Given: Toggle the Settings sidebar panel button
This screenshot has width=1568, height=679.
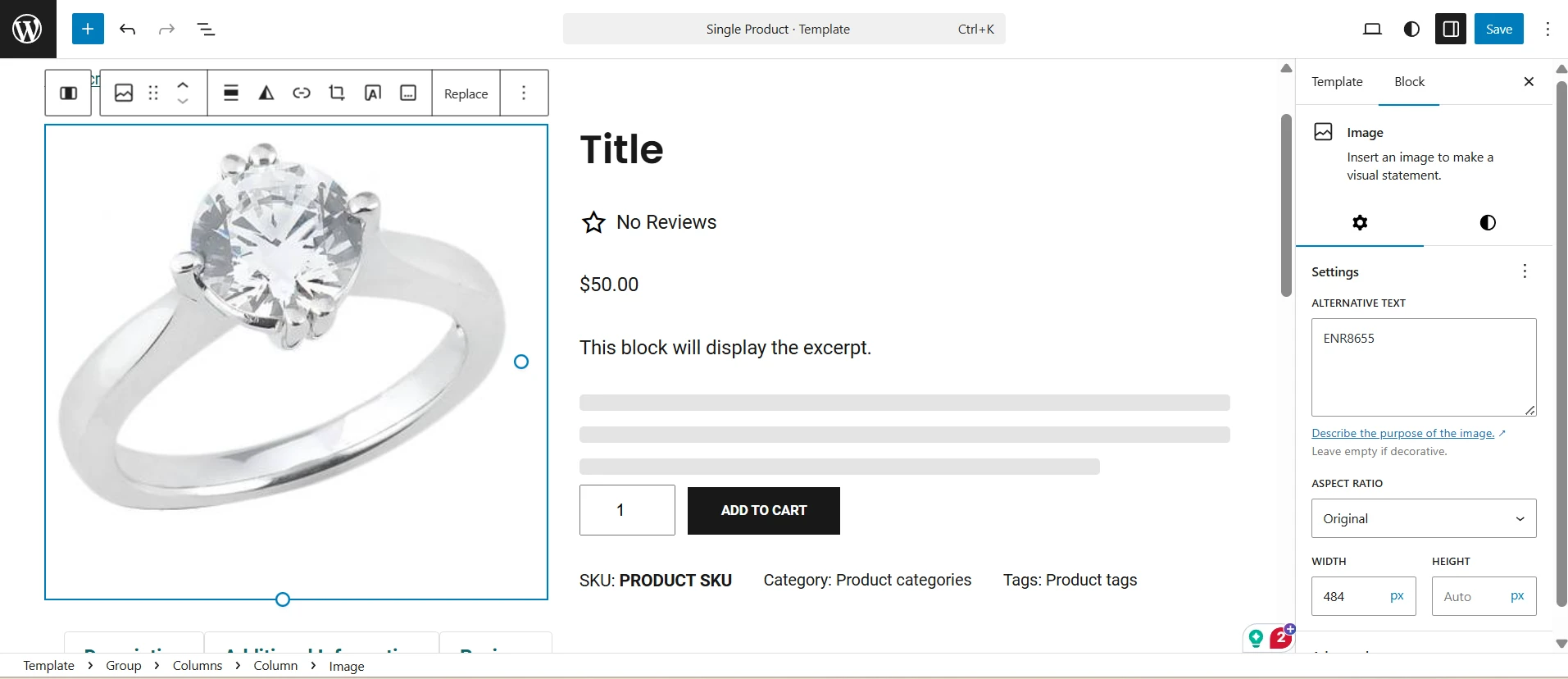Looking at the screenshot, I should [1451, 29].
